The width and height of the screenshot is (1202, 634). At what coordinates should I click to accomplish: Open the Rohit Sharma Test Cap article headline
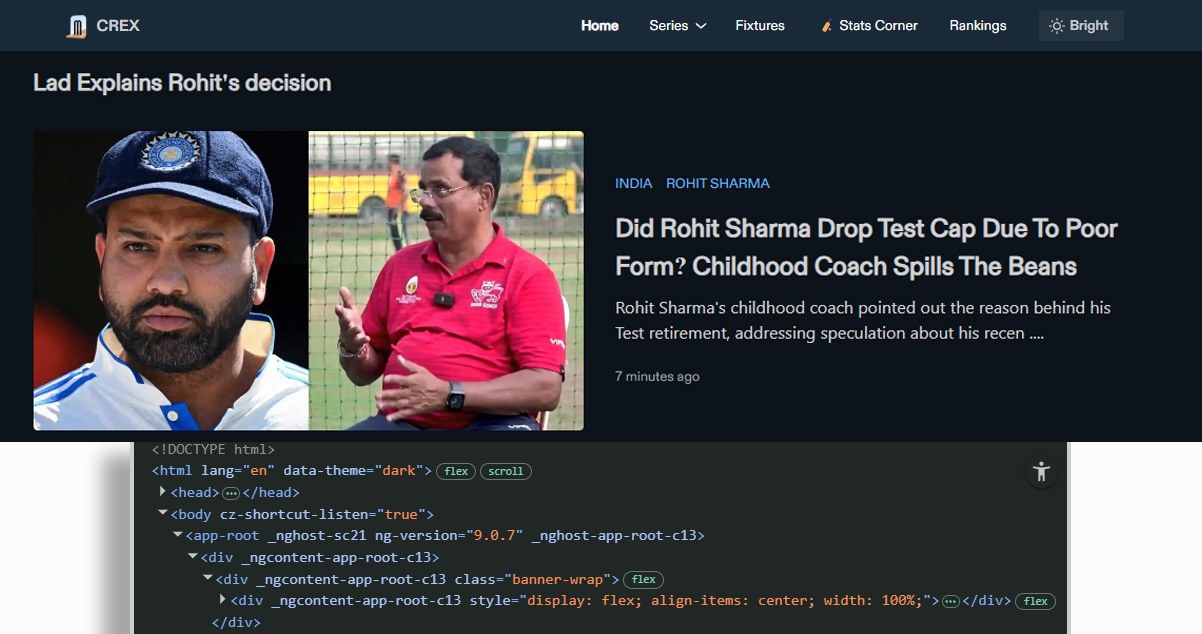[x=866, y=247]
